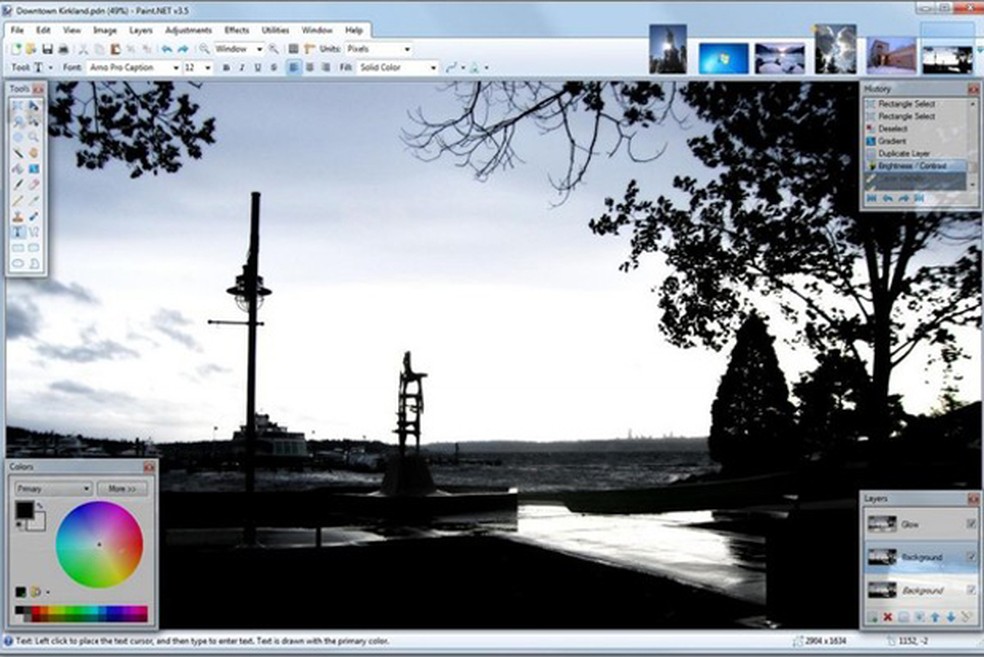
Task: Toggle the pixel grid toolbar icon
Action: tap(293, 49)
